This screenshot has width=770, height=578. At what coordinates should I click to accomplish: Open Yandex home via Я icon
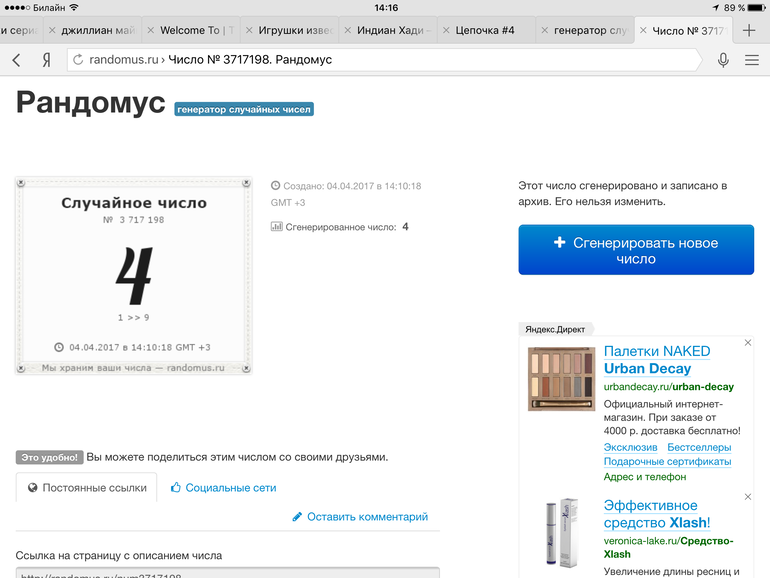(x=46, y=60)
